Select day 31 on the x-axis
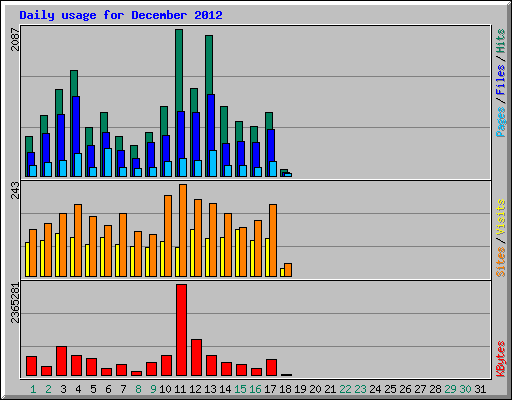This screenshot has width=512, height=400. pos(480,389)
